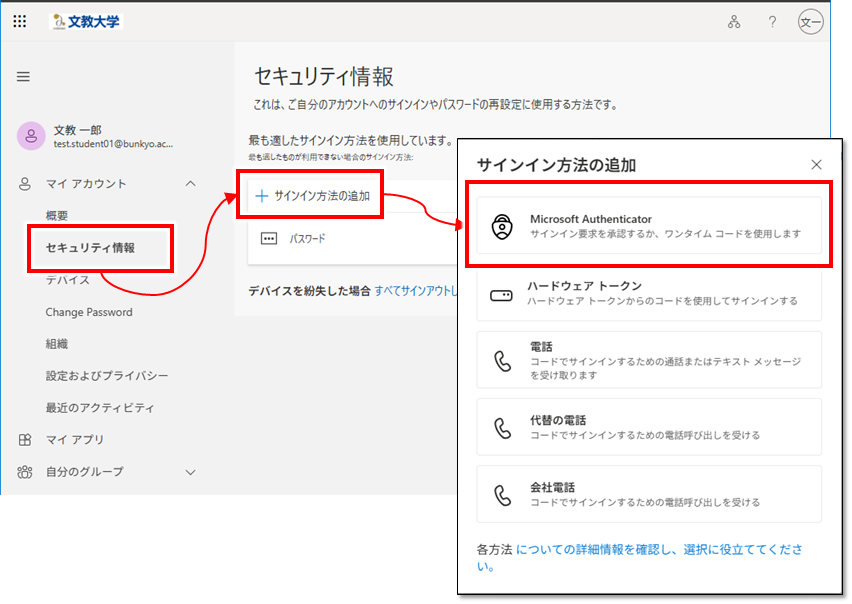
Task: Open マイ アプリ in the sidebar
Action: [74, 439]
